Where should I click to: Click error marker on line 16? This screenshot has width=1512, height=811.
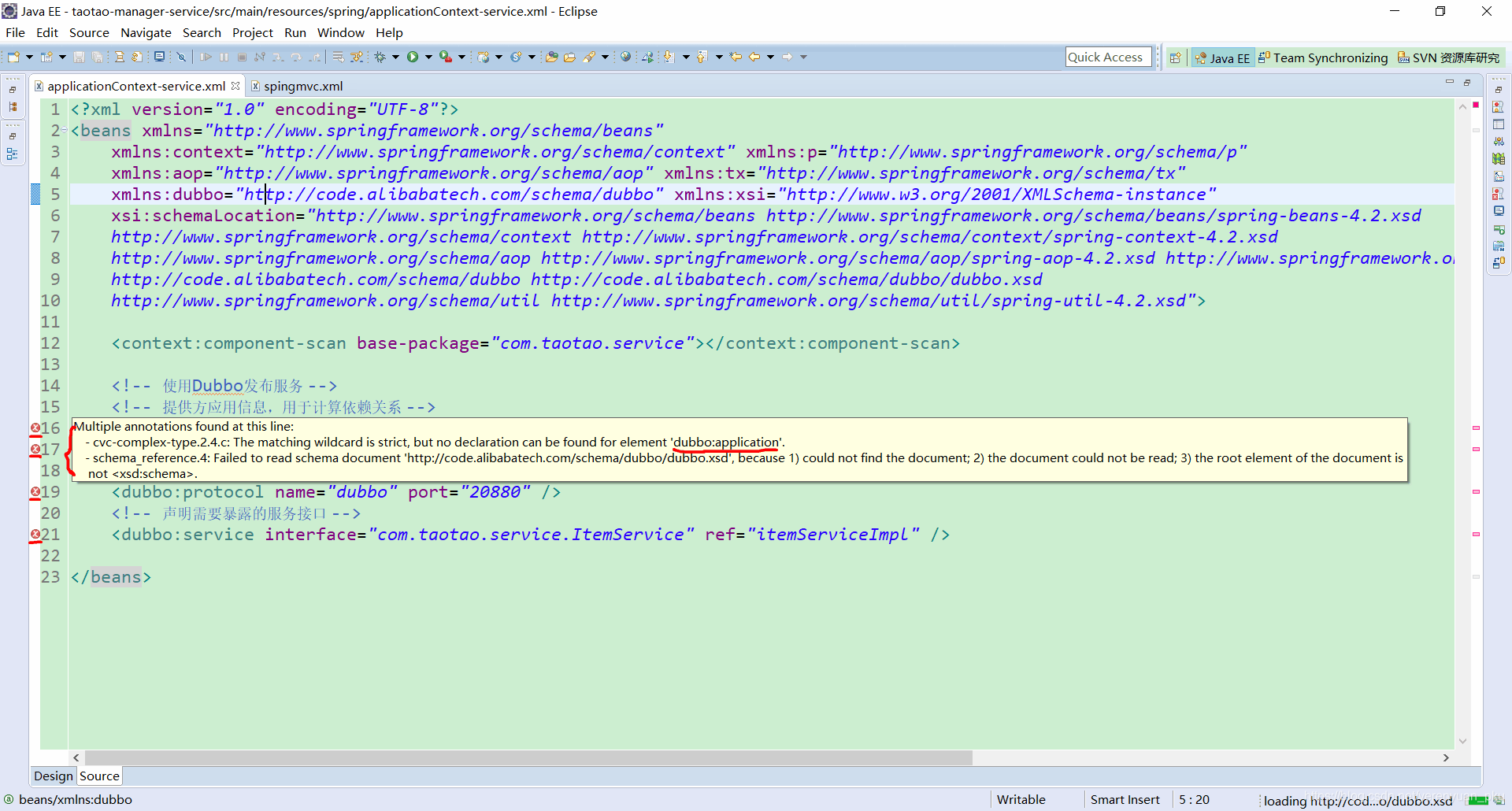point(35,428)
